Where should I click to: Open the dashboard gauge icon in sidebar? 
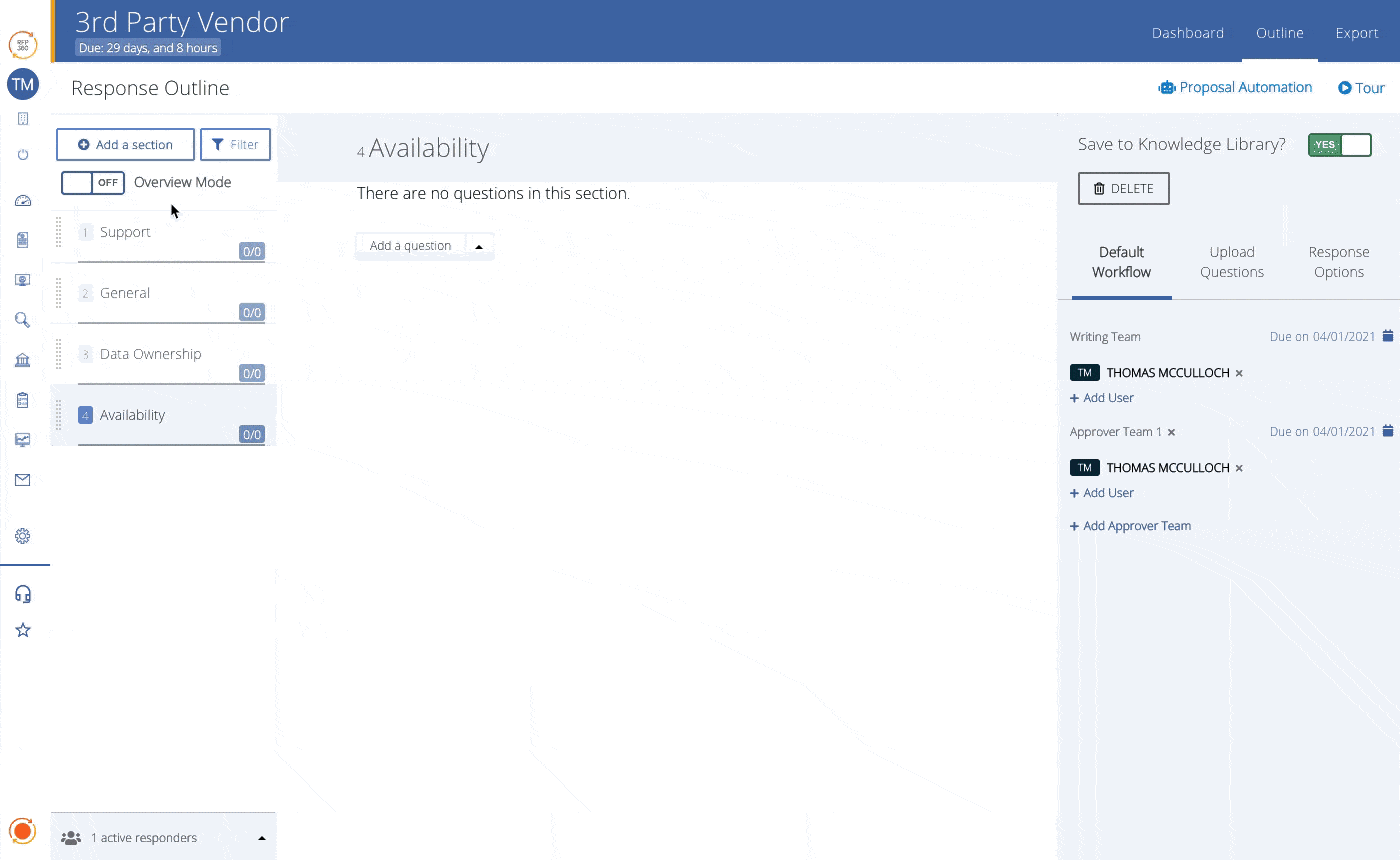pos(23,200)
